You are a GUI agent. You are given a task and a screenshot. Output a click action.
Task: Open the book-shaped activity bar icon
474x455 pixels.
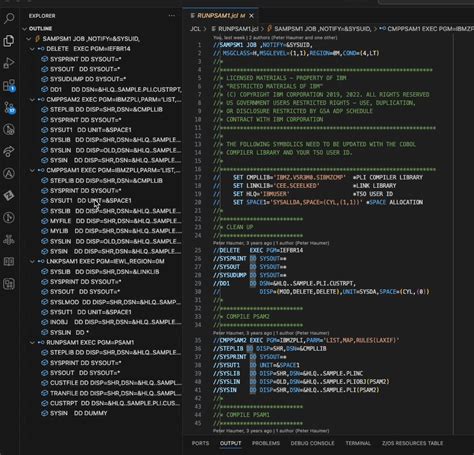9,262
